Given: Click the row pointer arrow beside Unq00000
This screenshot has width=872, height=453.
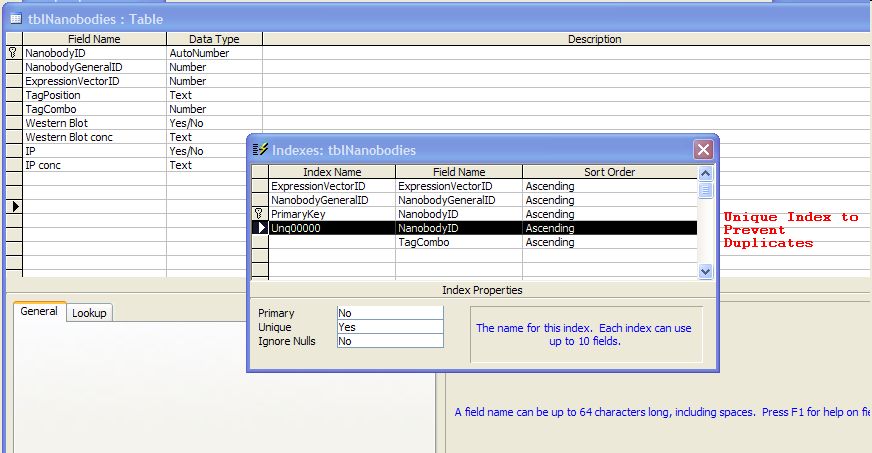Looking at the screenshot, I should [262, 228].
